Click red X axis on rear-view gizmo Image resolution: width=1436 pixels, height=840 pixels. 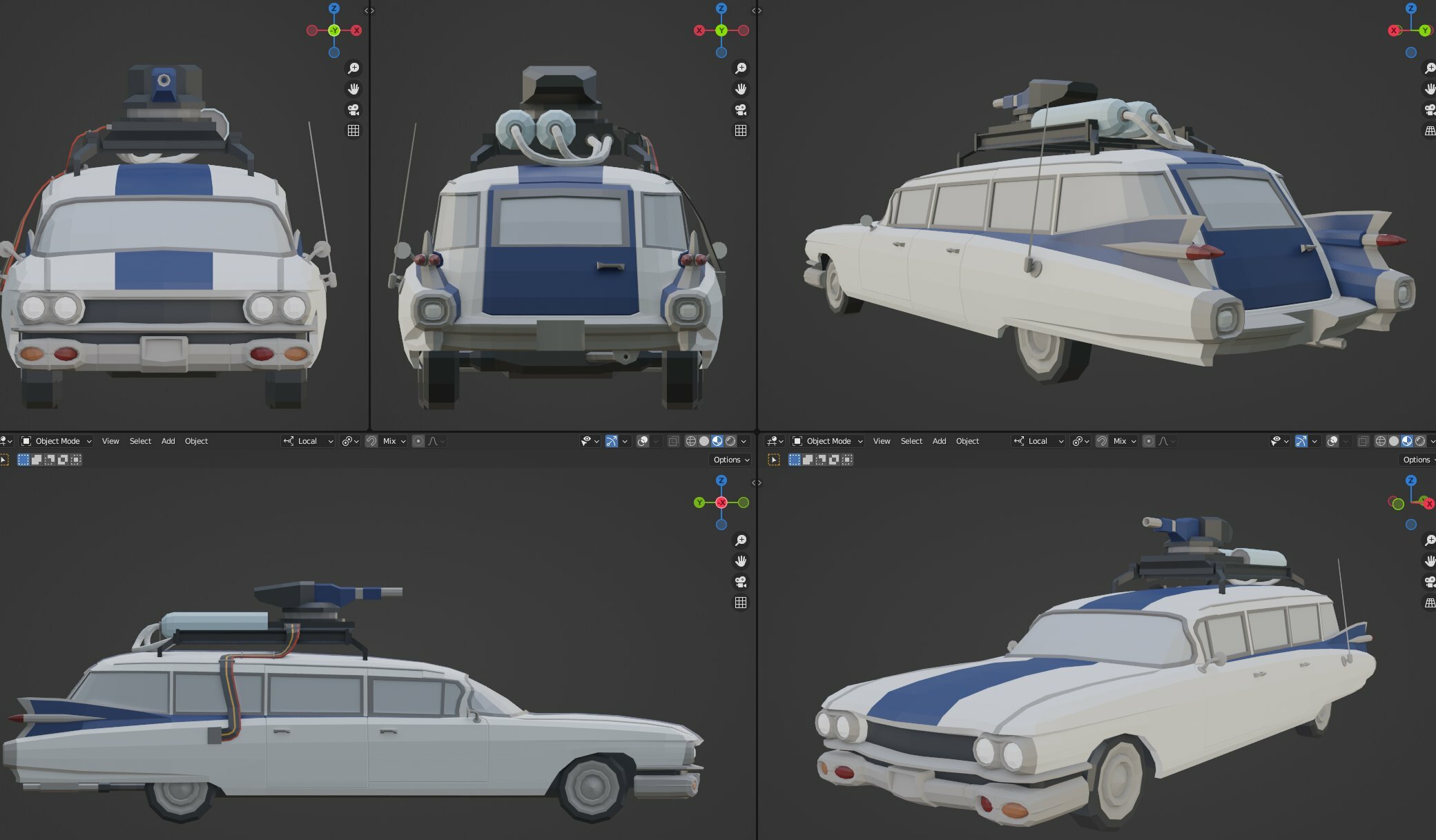point(699,30)
